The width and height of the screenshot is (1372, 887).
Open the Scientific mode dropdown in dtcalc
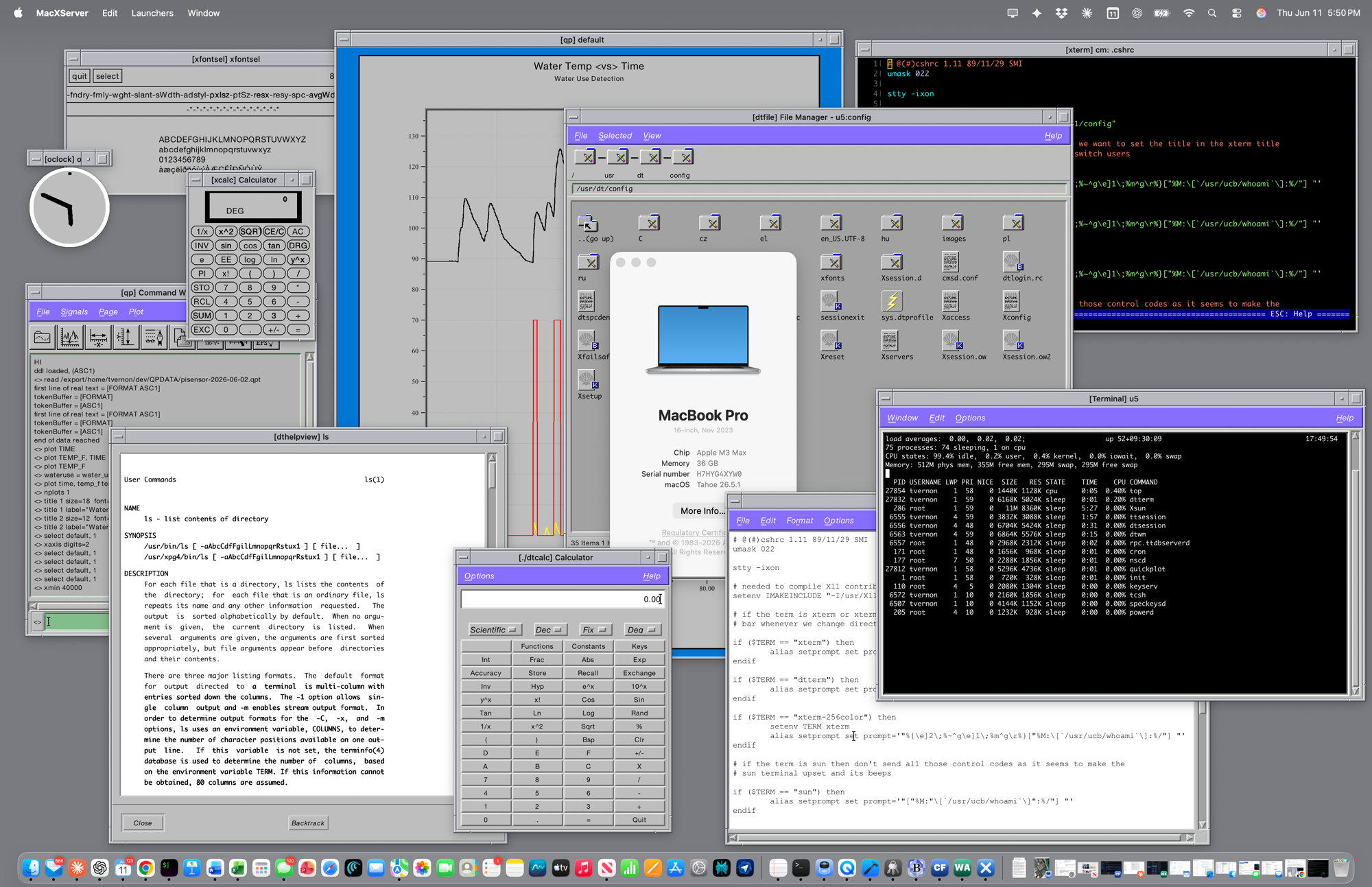click(494, 630)
